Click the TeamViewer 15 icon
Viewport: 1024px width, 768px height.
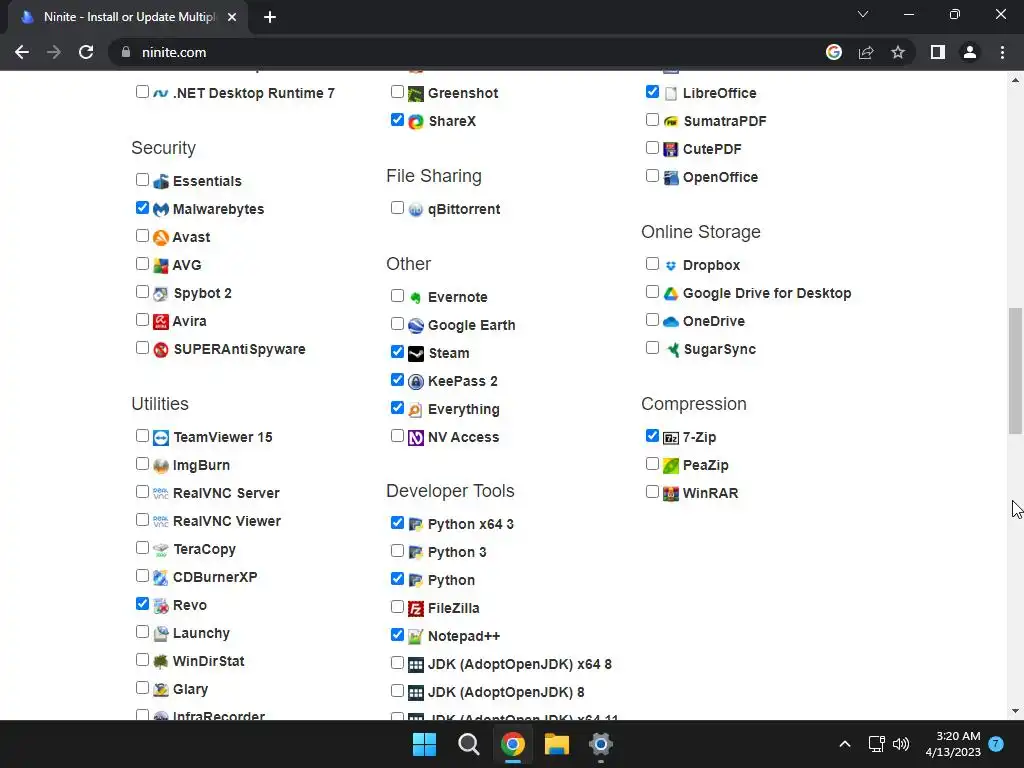pyautogui.click(x=161, y=438)
